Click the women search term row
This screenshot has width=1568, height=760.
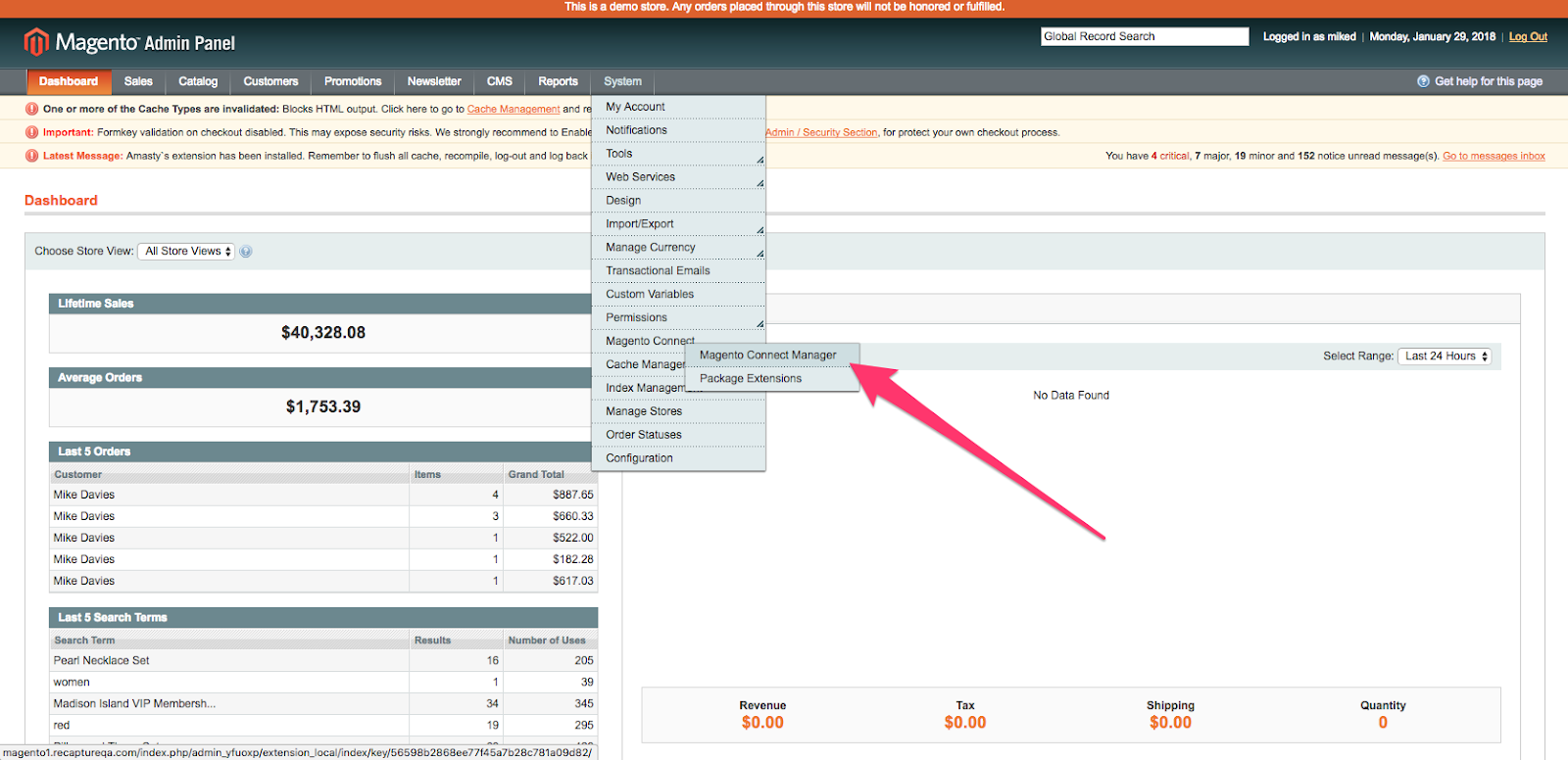(323, 683)
